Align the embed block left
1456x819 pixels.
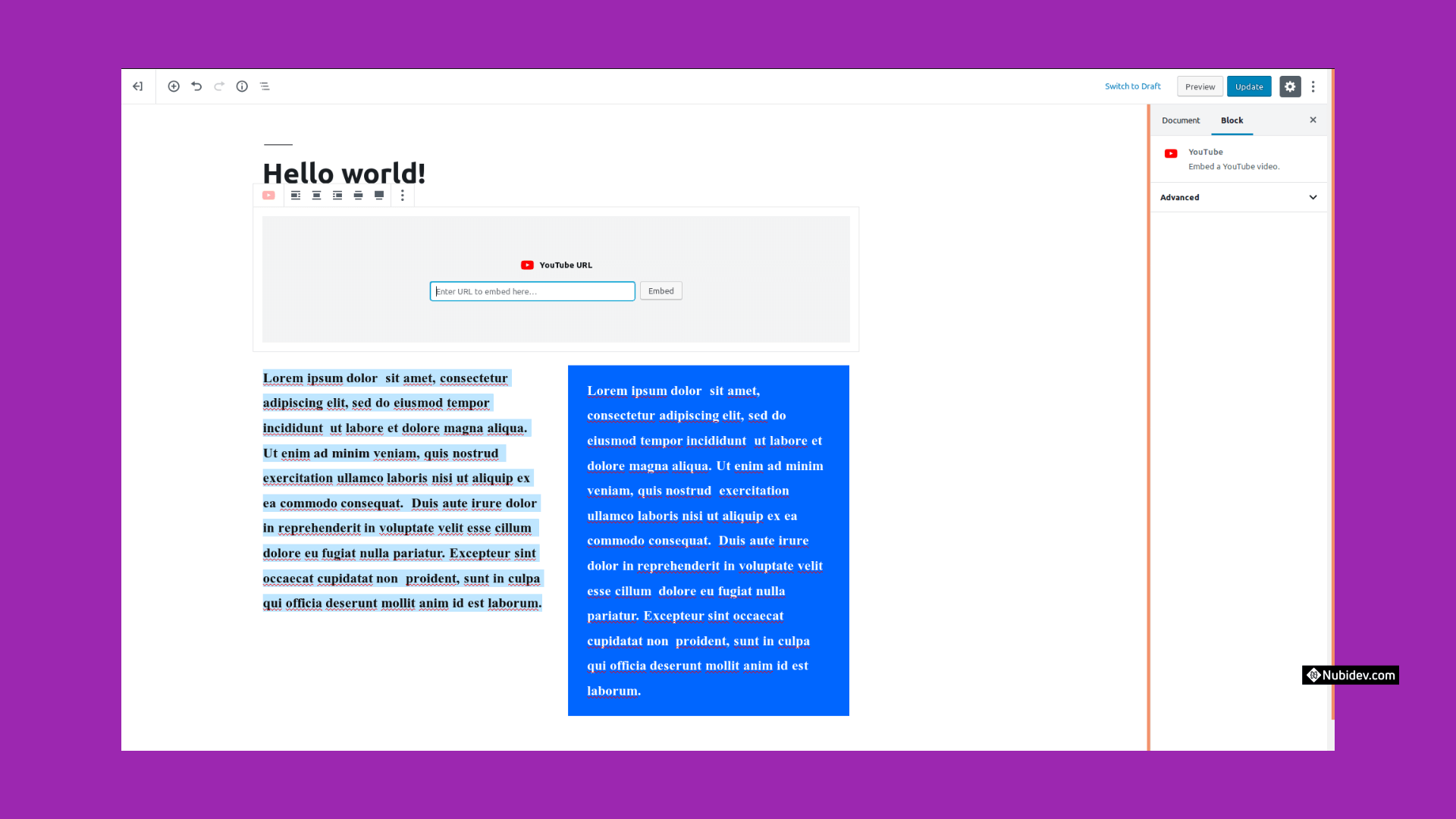pos(296,196)
